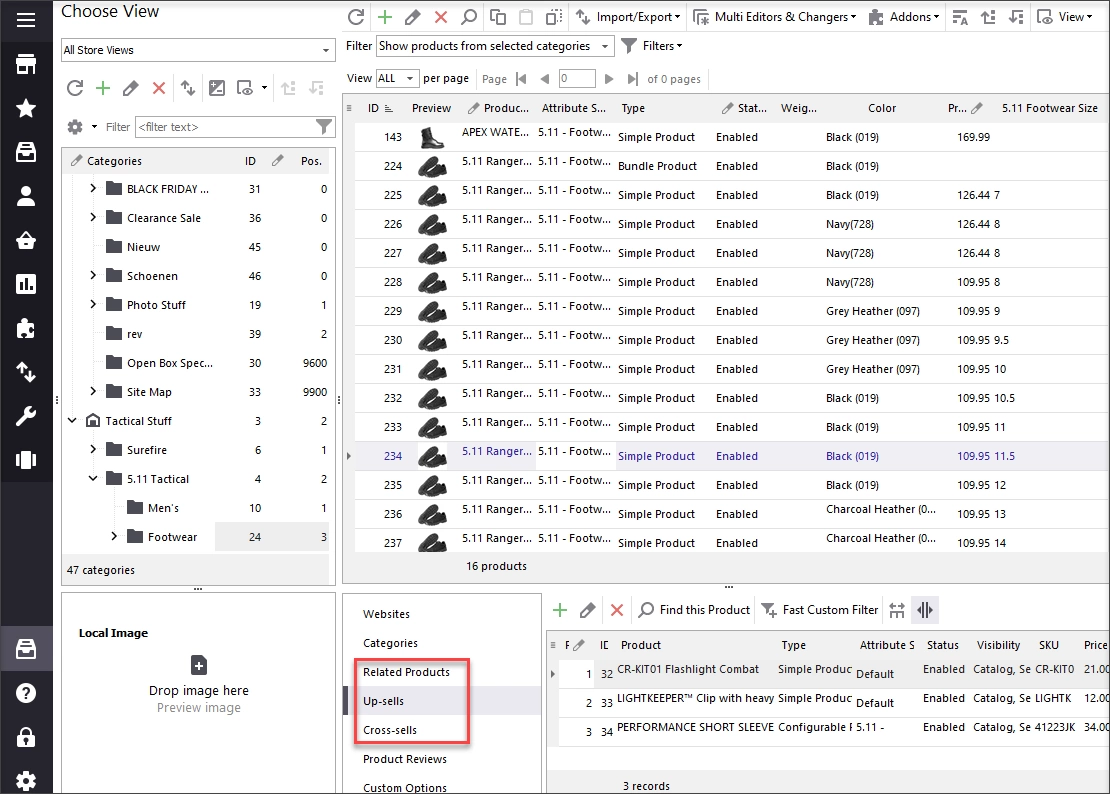Viewport: 1110px width, 794px height.
Task: Open the customers person icon in sidebar
Action: click(26, 196)
